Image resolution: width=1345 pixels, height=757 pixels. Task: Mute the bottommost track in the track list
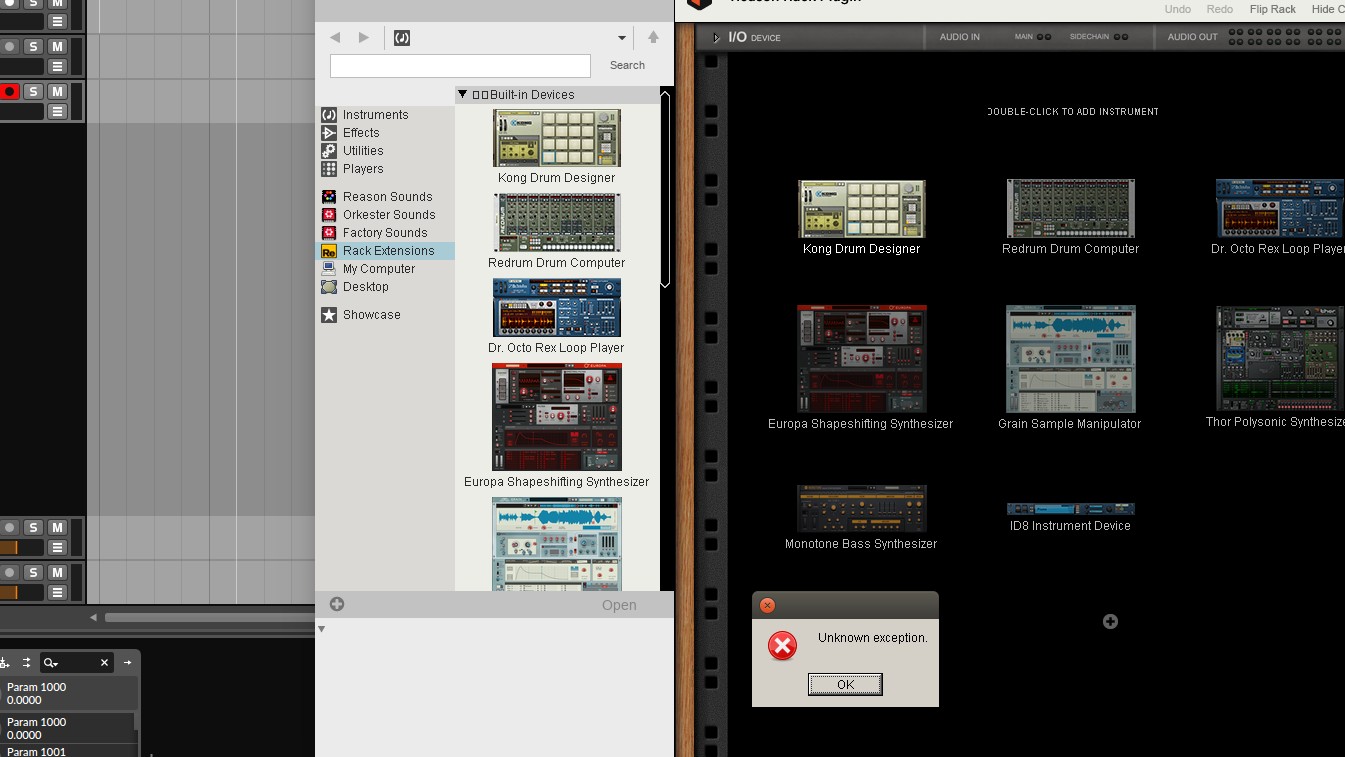(58, 572)
